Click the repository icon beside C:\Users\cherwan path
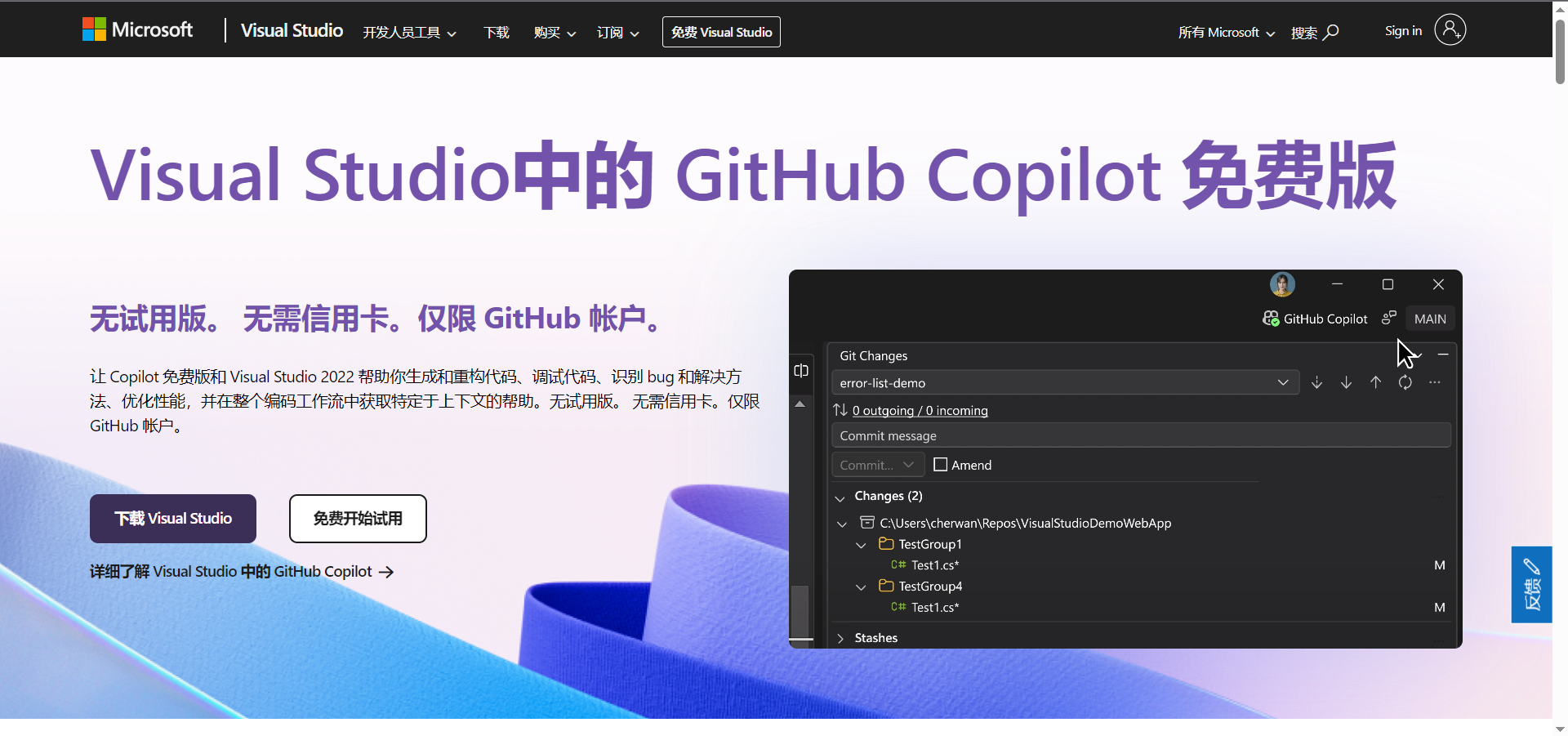 [867, 522]
